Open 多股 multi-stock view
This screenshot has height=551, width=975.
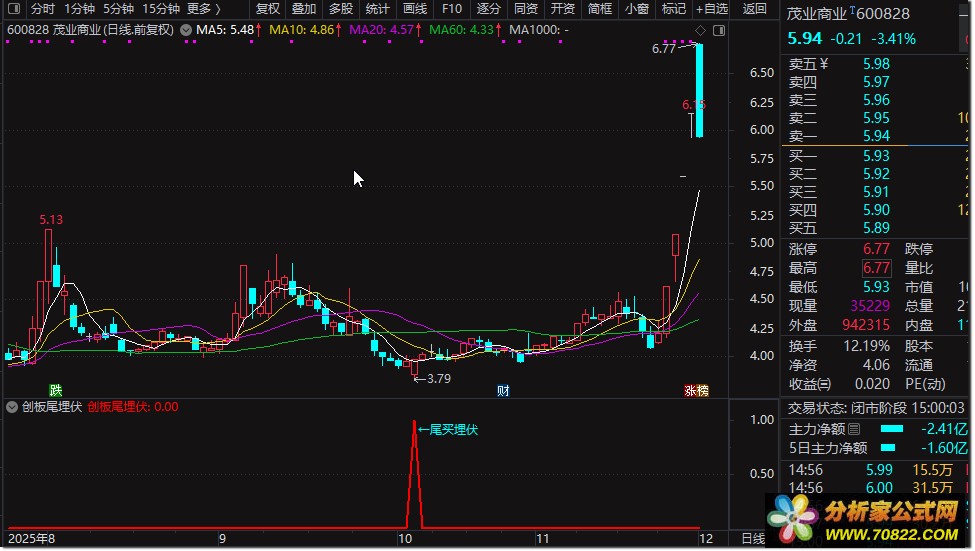341,9
